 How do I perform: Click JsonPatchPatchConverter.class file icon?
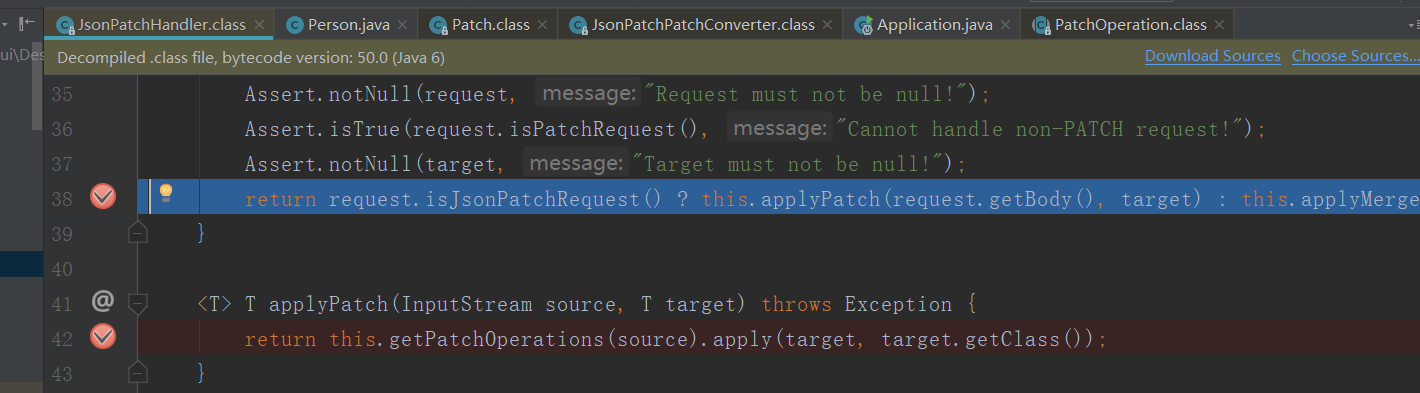click(x=578, y=26)
